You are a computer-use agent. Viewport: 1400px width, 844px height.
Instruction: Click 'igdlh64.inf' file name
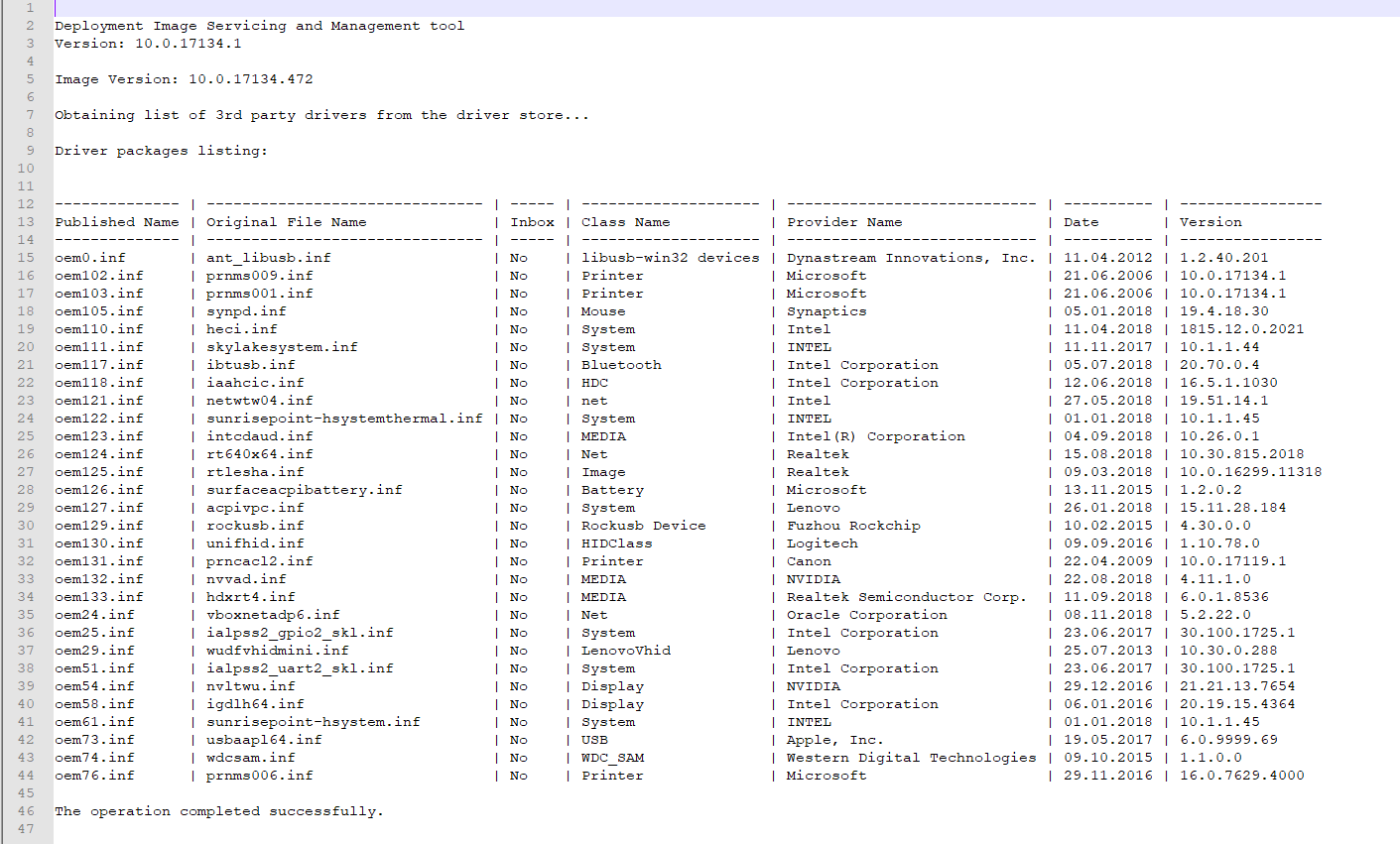(255, 704)
